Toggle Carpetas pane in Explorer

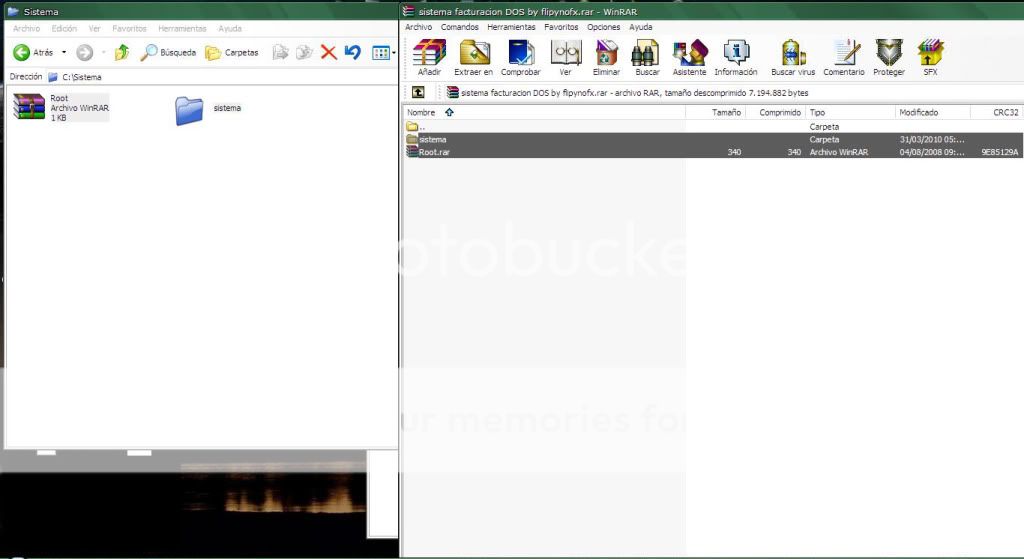232,52
